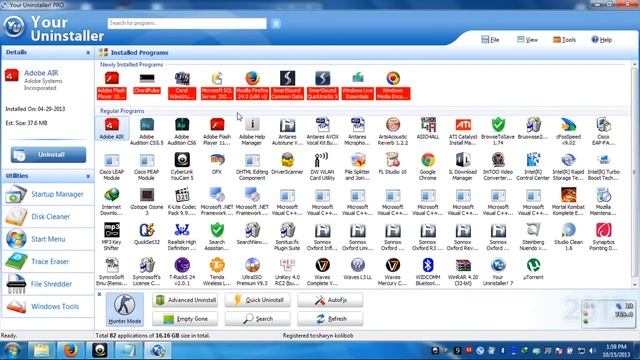Select the DriverScanner program icon
The image size is (640, 360).
tap(287, 164)
